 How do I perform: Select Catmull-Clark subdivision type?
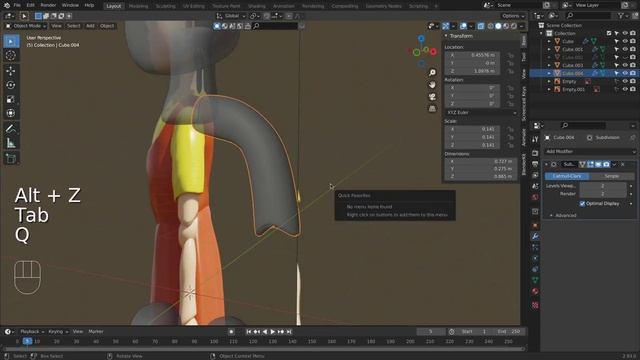567,176
